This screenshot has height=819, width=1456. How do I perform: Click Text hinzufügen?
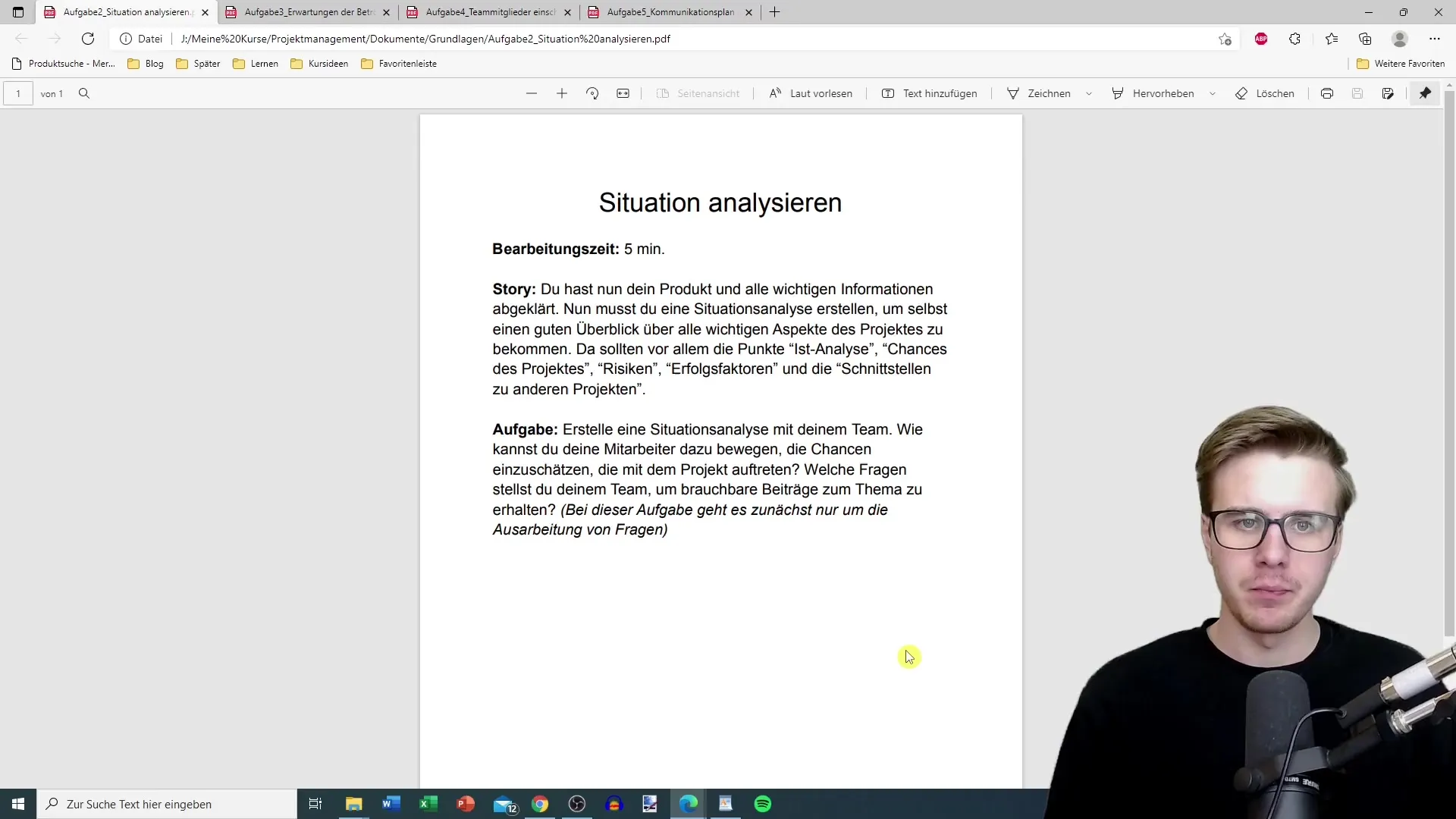click(930, 93)
